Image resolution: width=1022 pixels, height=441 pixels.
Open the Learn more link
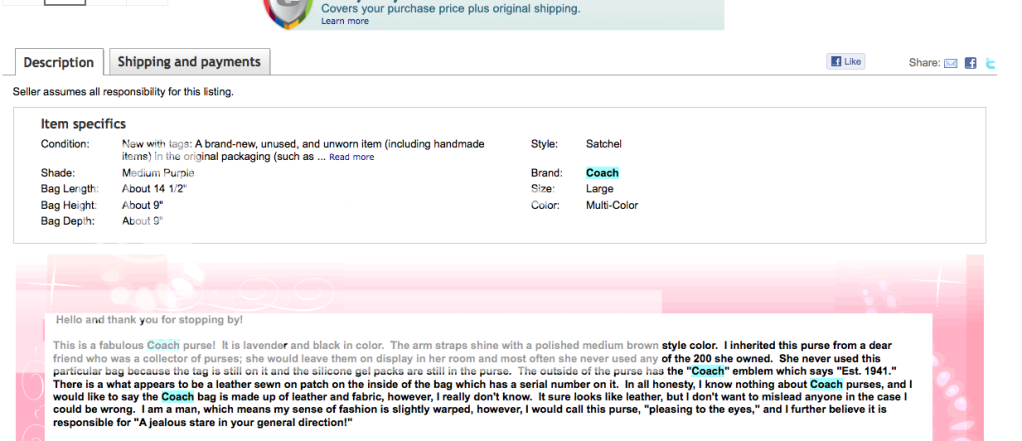click(345, 21)
